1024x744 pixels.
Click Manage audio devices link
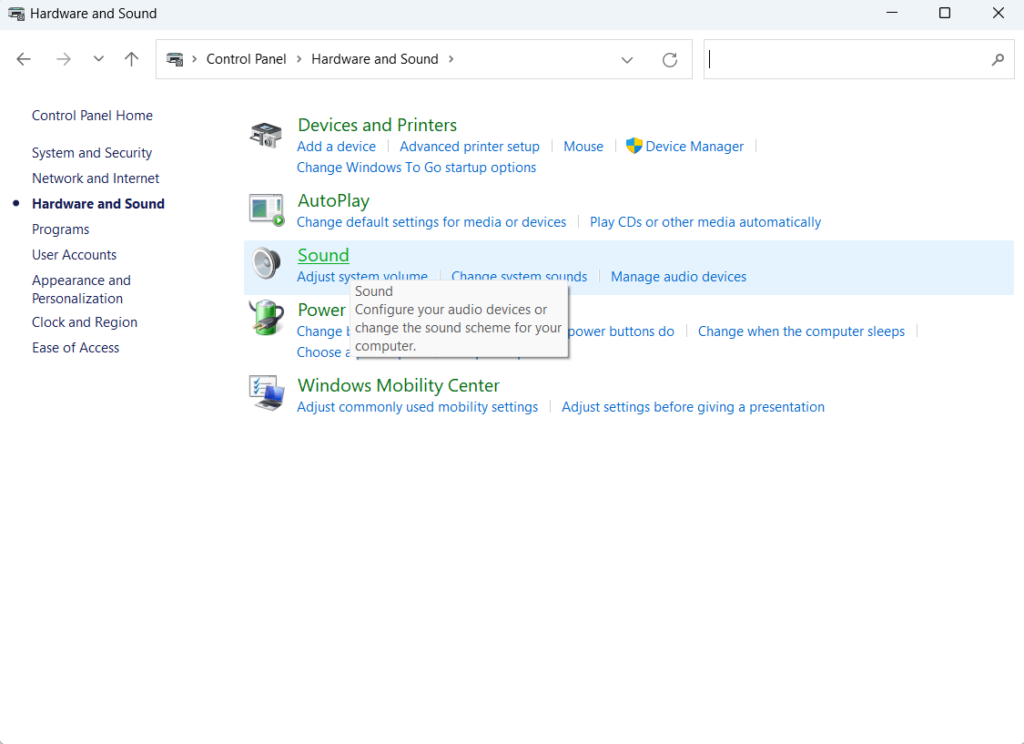click(x=678, y=276)
